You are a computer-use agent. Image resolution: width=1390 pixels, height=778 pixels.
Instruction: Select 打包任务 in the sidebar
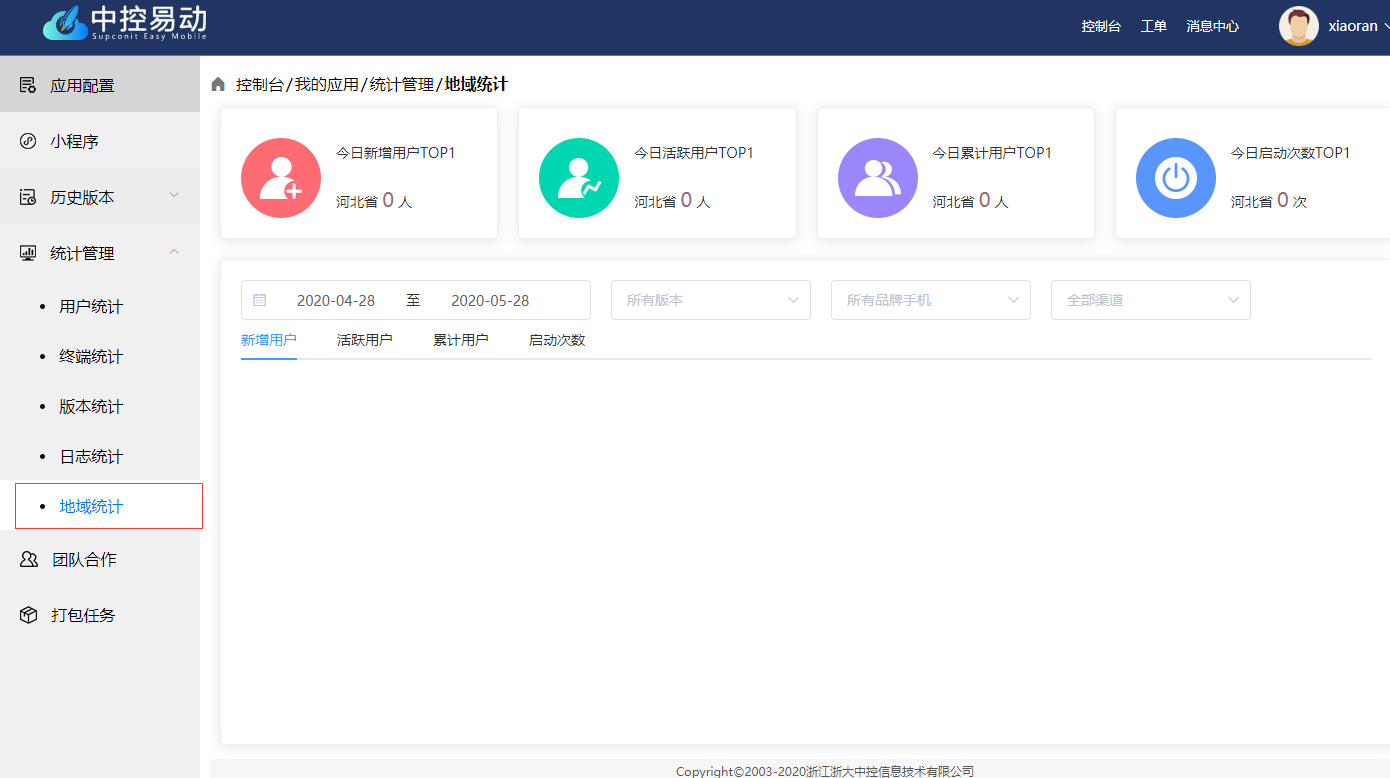click(100, 615)
